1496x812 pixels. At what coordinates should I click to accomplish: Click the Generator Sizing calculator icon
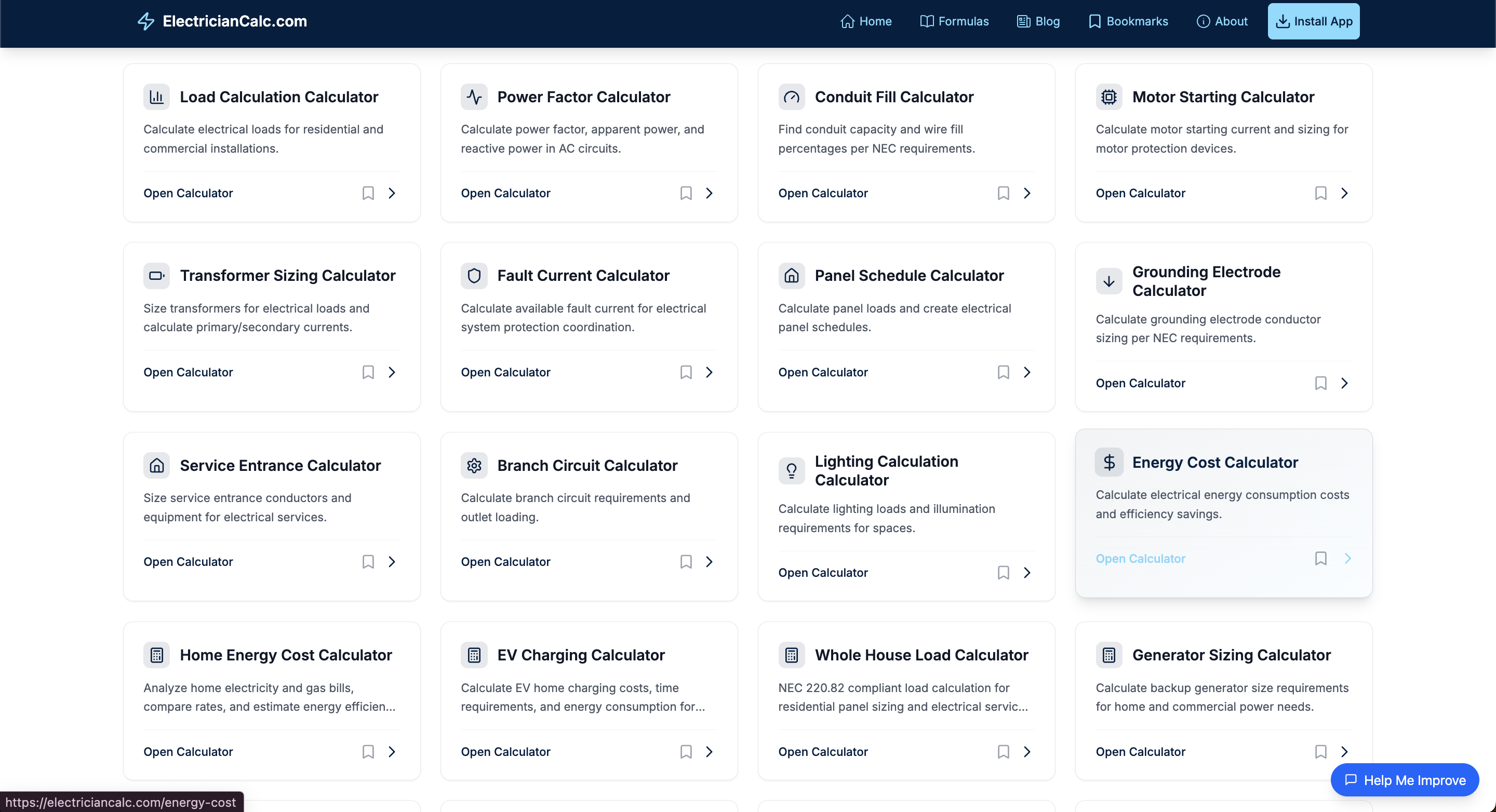tap(1108, 655)
